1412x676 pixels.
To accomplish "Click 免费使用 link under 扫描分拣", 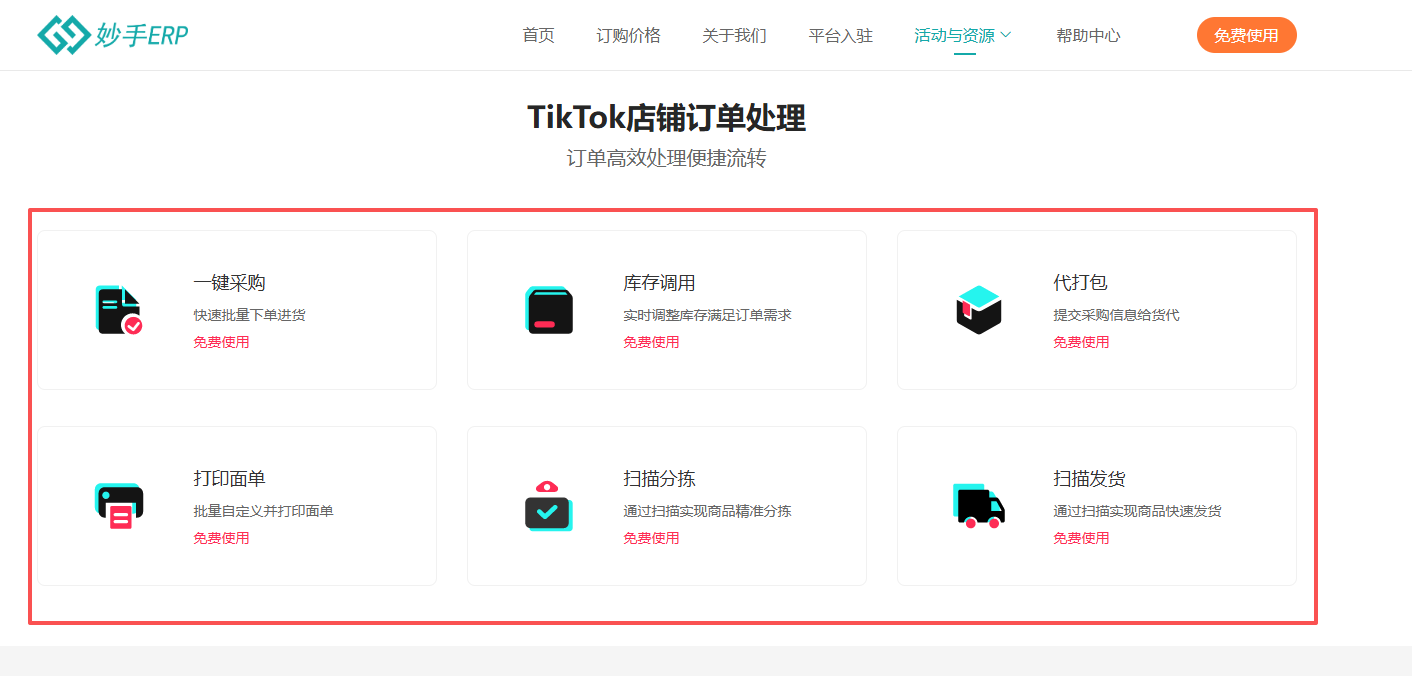I will [651, 538].
